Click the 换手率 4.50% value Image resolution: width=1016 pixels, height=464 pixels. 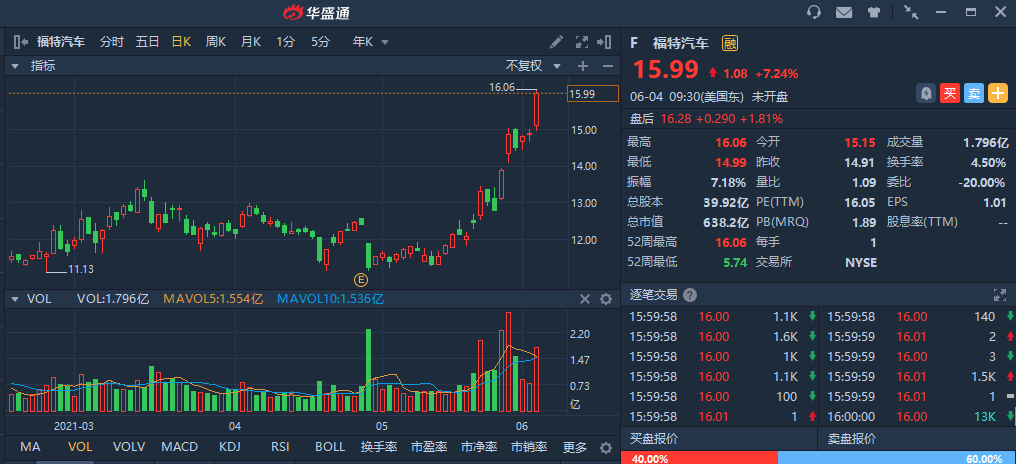click(x=987, y=162)
